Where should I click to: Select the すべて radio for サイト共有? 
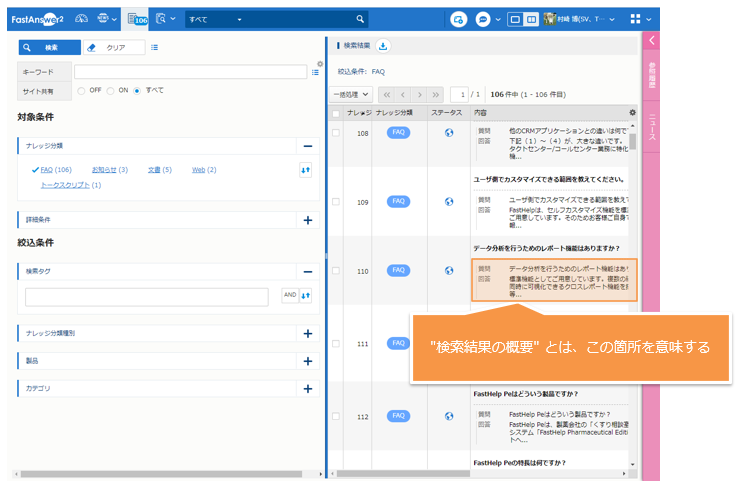click(x=138, y=90)
